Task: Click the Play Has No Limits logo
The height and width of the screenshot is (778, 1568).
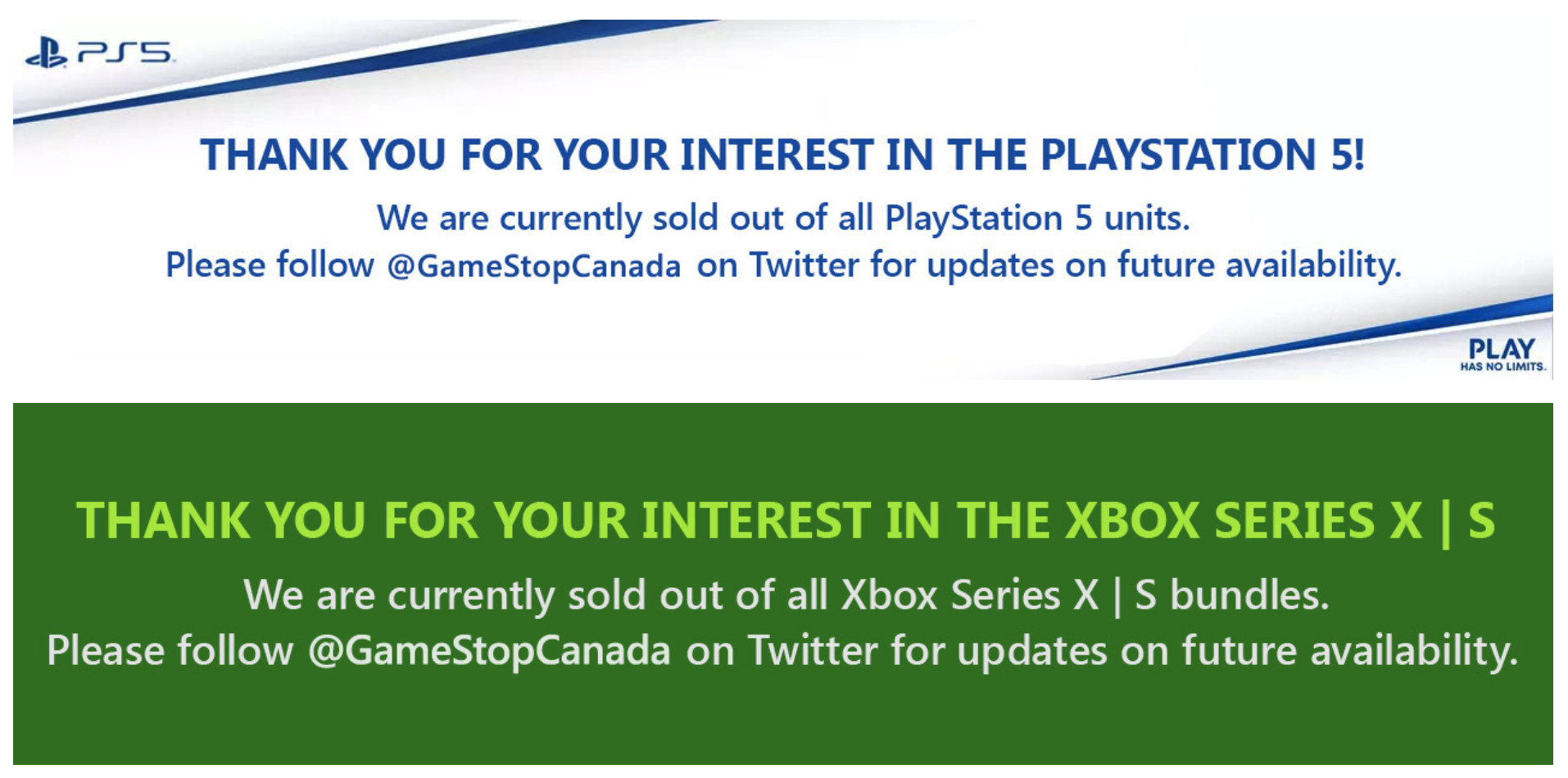Action: point(1501,355)
